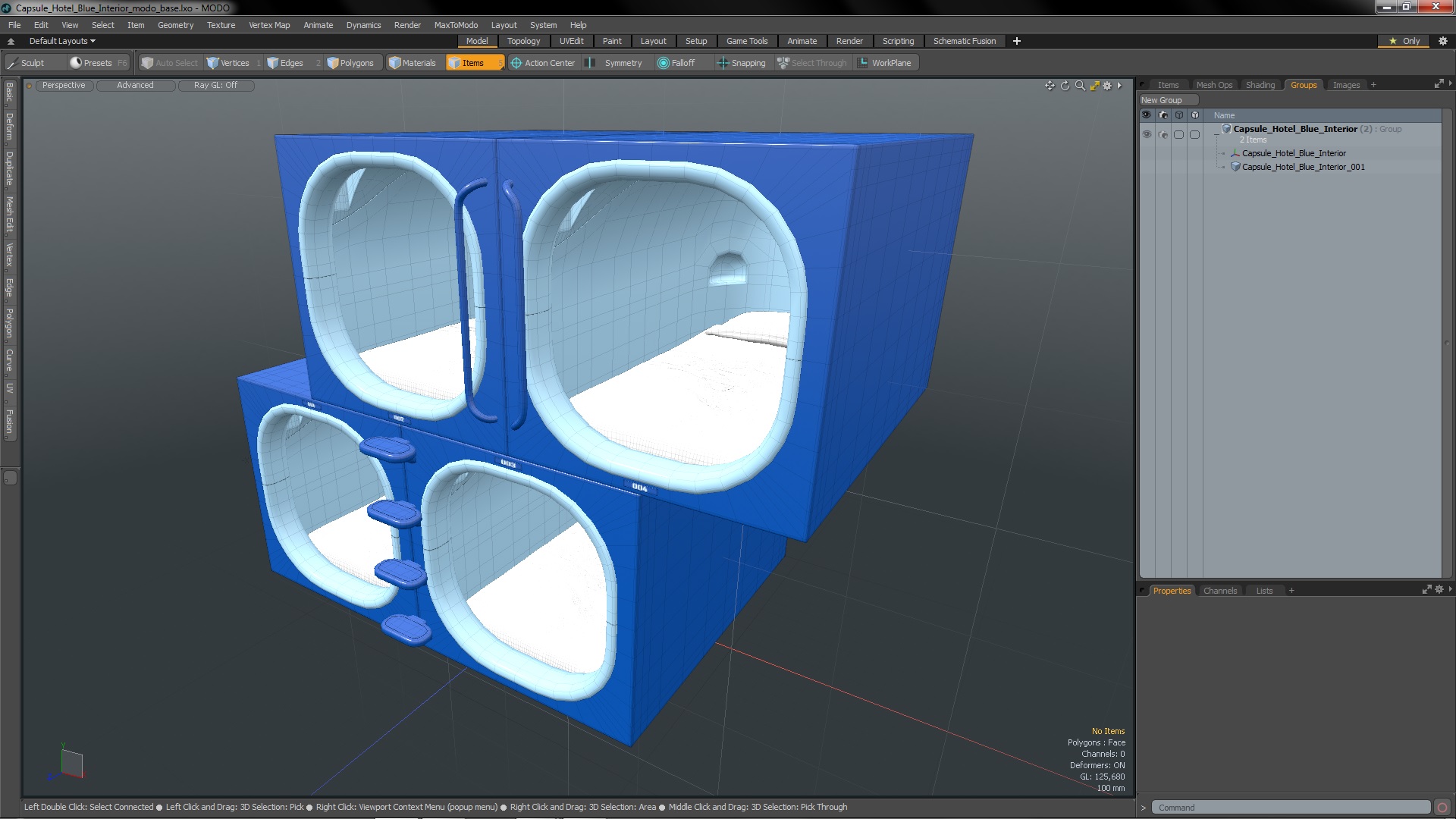Screen dimensions: 1456x819
Task: Switch to Edges selection mode
Action: [285, 63]
